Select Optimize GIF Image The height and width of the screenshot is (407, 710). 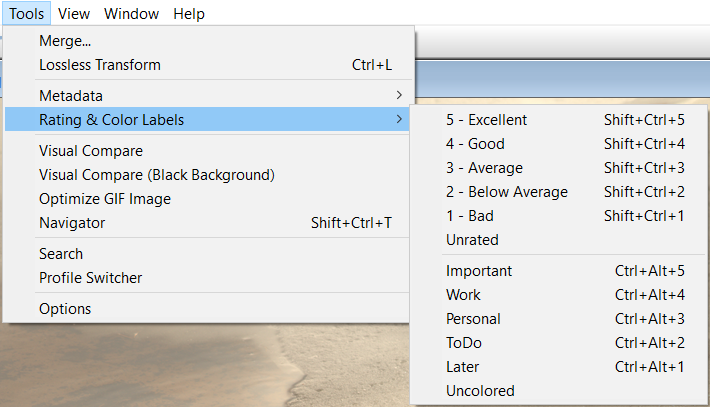105,199
